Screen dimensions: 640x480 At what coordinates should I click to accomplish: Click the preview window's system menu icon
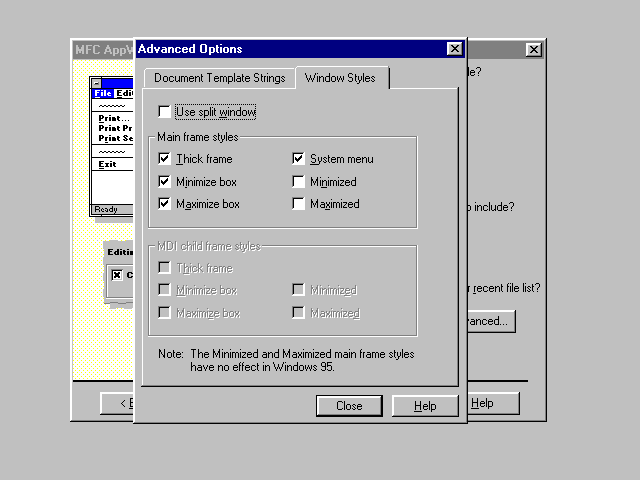(97, 83)
